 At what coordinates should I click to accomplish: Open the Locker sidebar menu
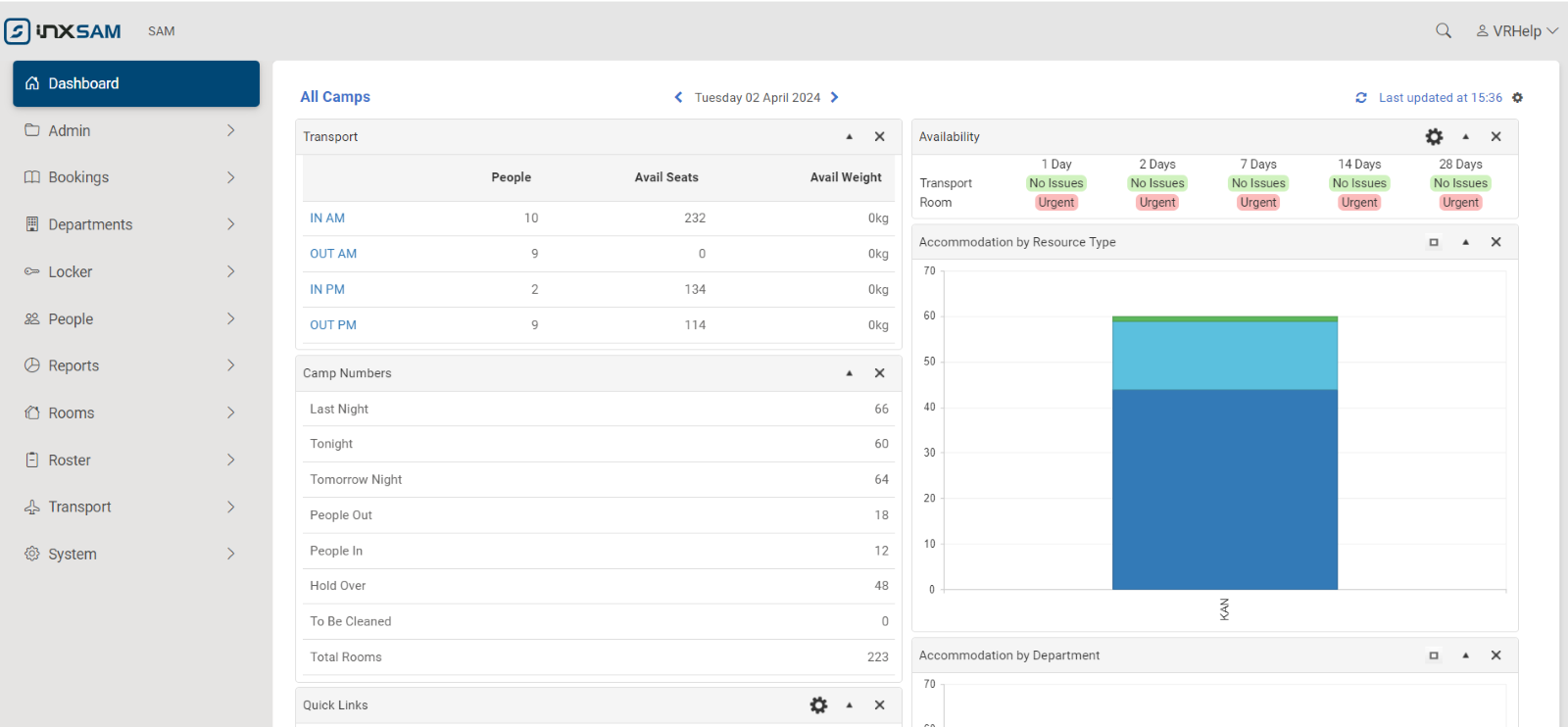point(136,271)
